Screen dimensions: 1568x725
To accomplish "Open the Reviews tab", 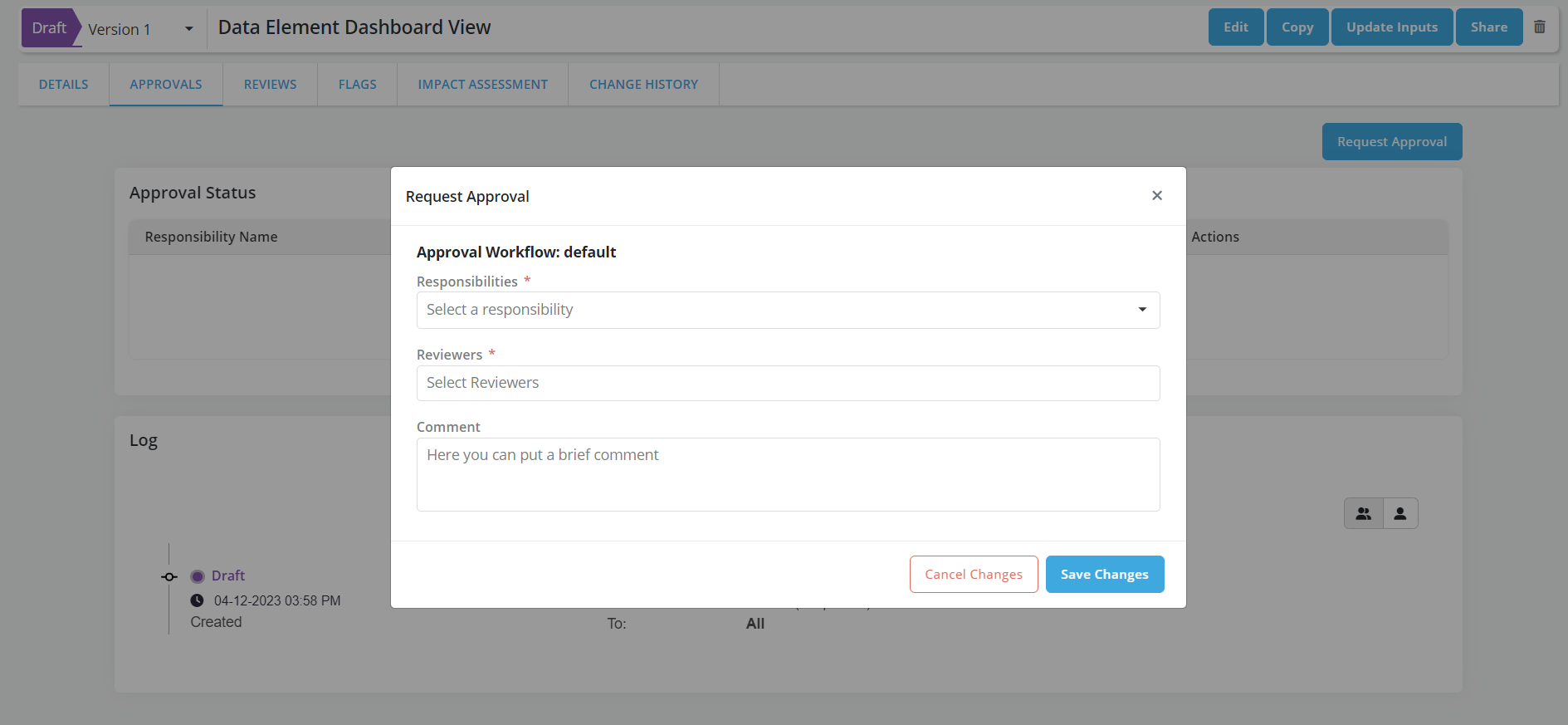I will [x=270, y=85].
